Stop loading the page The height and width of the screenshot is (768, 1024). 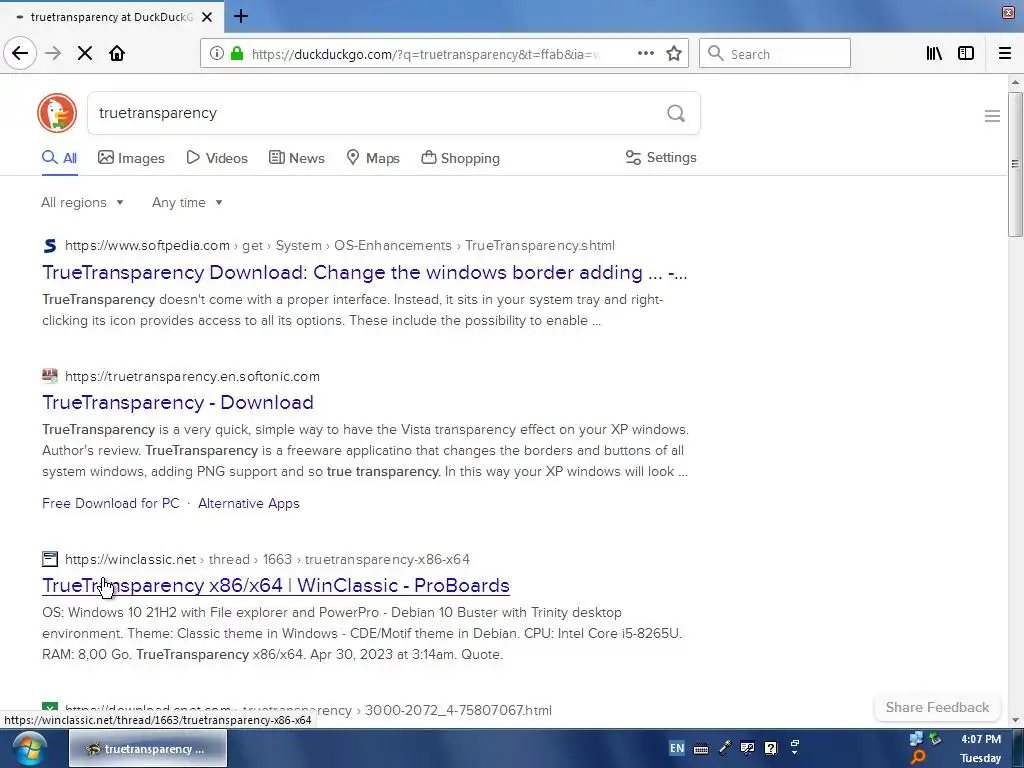(x=84, y=54)
